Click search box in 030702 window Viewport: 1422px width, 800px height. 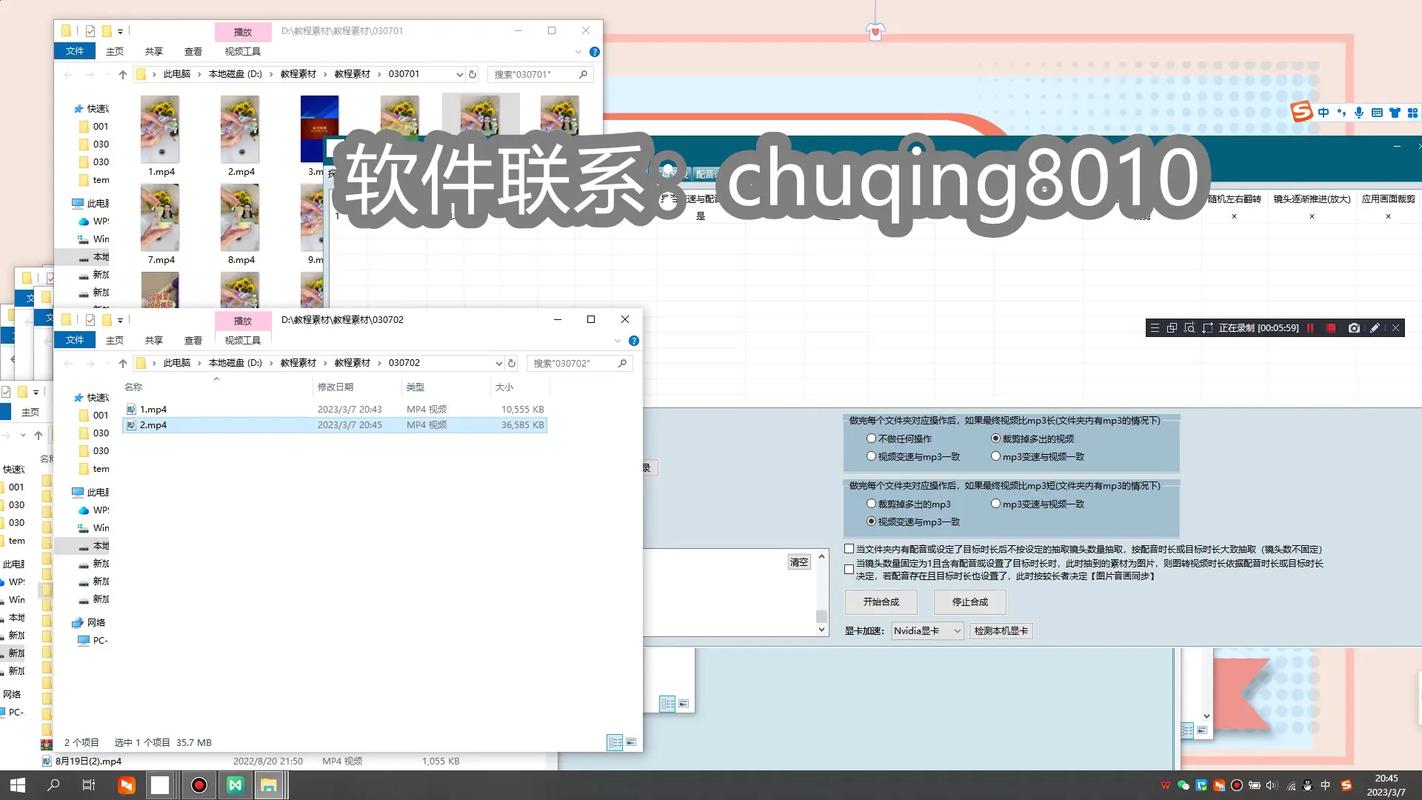580,363
